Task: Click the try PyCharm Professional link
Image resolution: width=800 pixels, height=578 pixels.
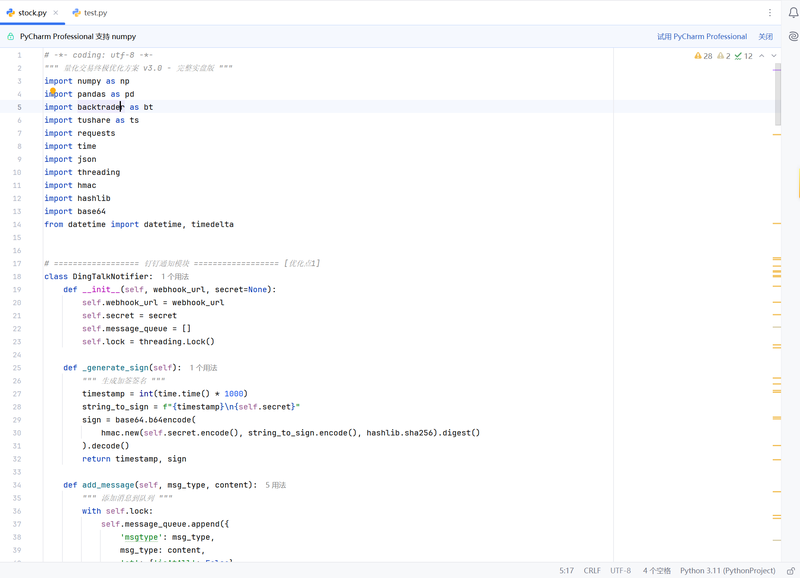Action: click(702, 36)
